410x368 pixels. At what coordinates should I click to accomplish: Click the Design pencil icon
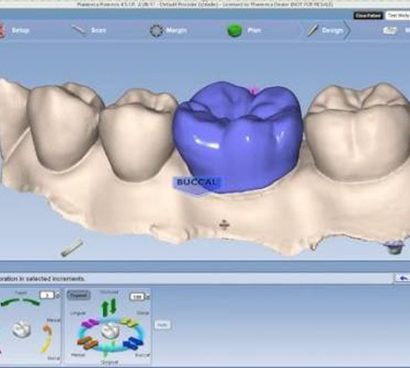click(x=312, y=30)
